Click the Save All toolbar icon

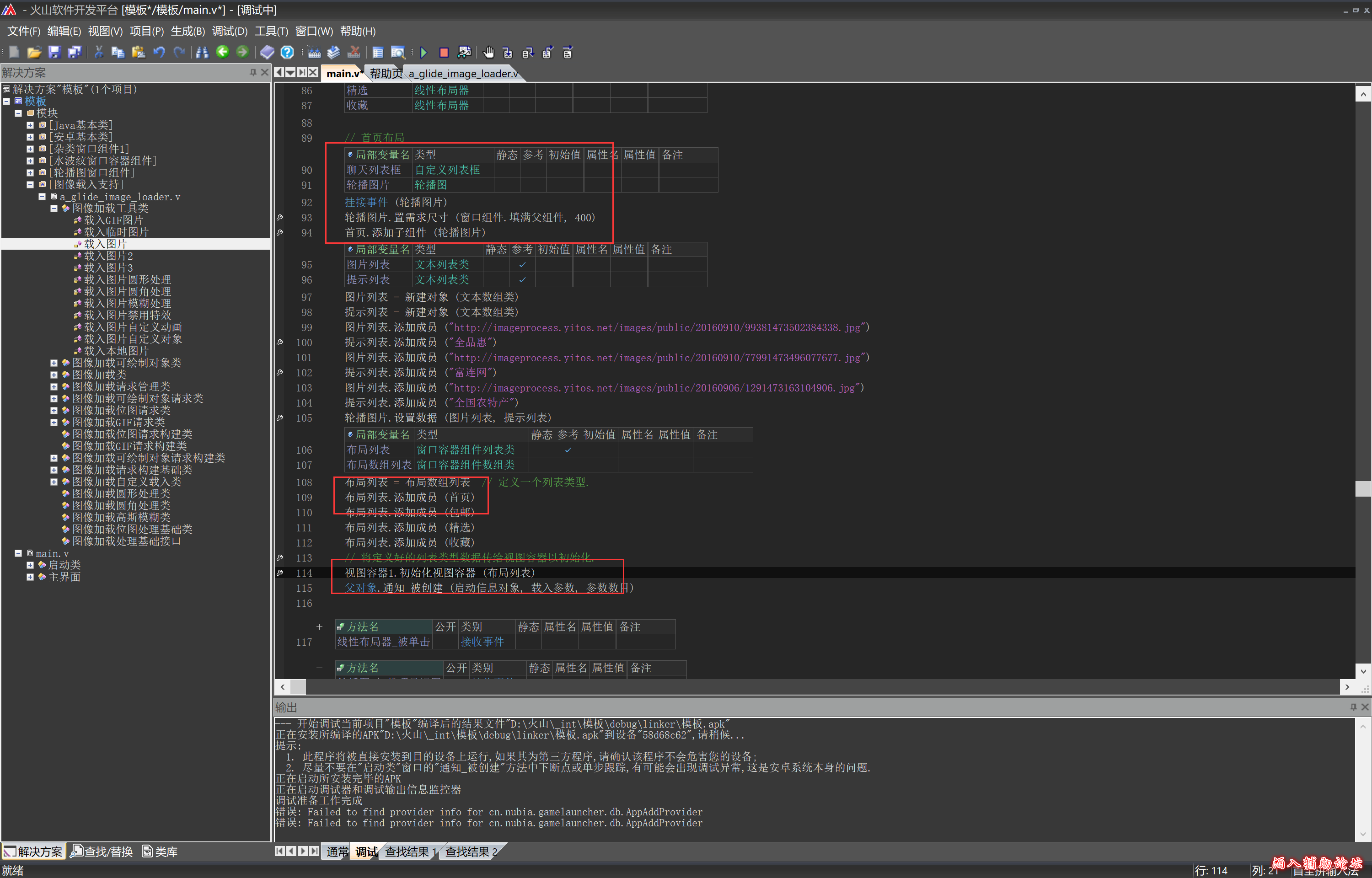tap(75, 53)
